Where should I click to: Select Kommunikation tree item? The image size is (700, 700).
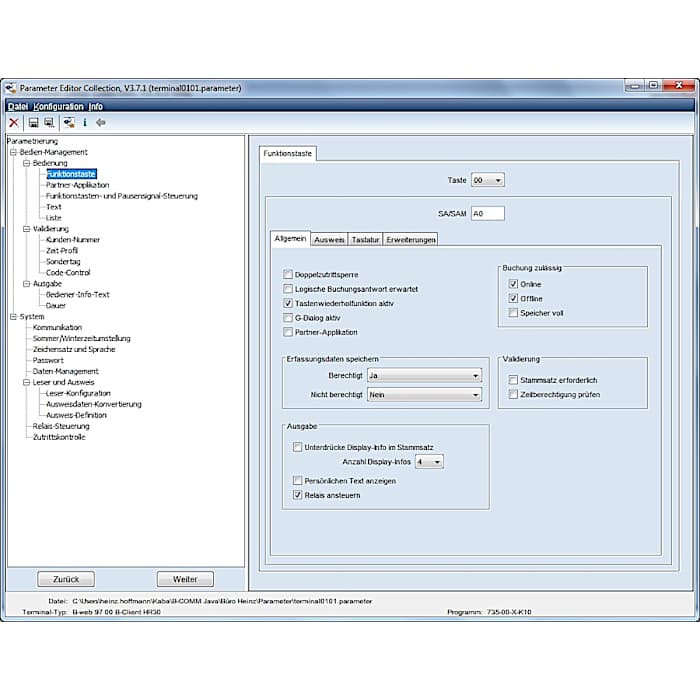(x=57, y=327)
